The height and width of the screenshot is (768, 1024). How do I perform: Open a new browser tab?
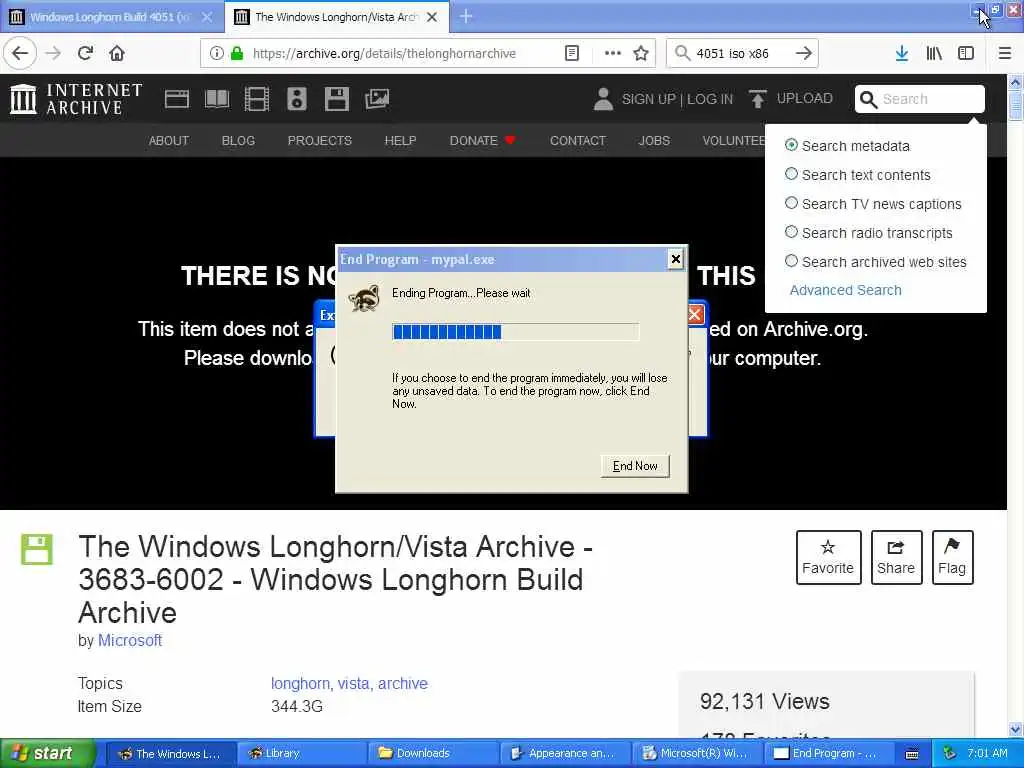466,16
